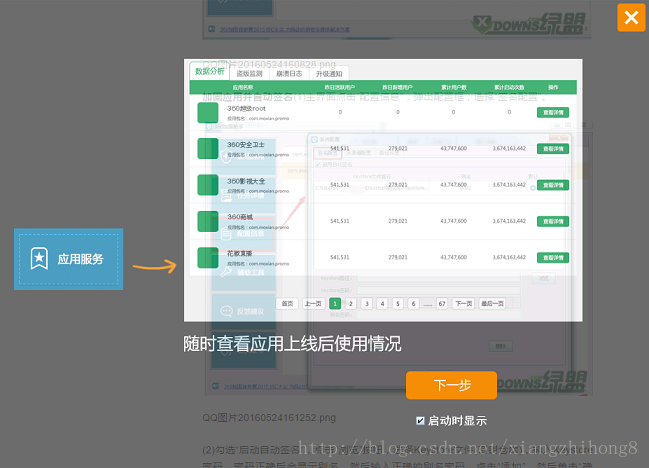The width and height of the screenshot is (649, 468).
Task: Click 查看详情 for 360超级root
Action: click(x=553, y=112)
